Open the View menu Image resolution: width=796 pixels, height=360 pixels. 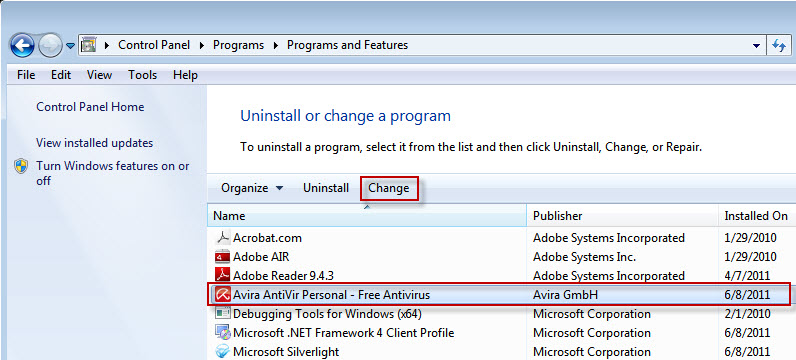pyautogui.click(x=99, y=75)
